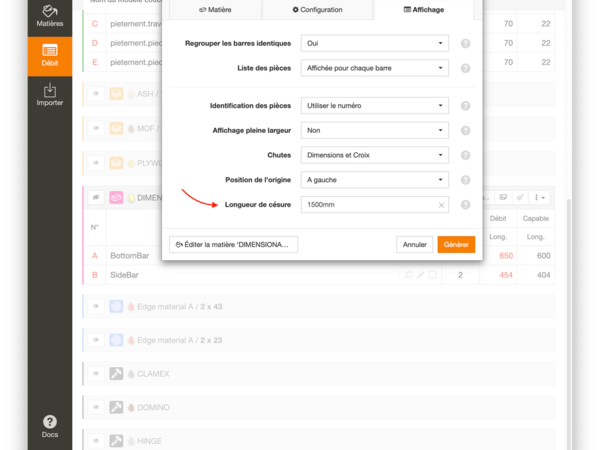This screenshot has width=600, height=450.
Task: Click help icon beside Chutes option
Action: (466, 155)
